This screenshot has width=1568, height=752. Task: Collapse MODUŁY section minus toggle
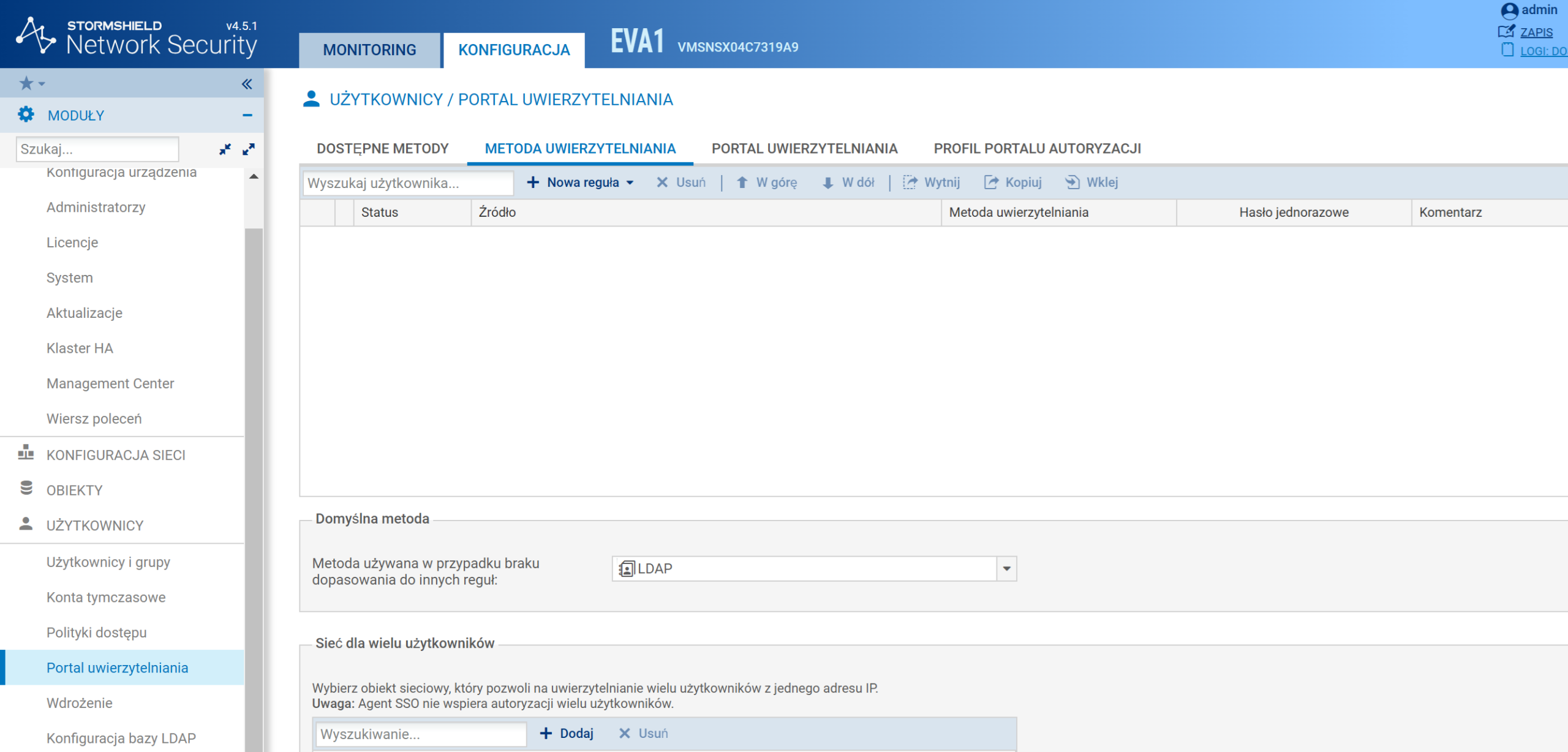247,115
